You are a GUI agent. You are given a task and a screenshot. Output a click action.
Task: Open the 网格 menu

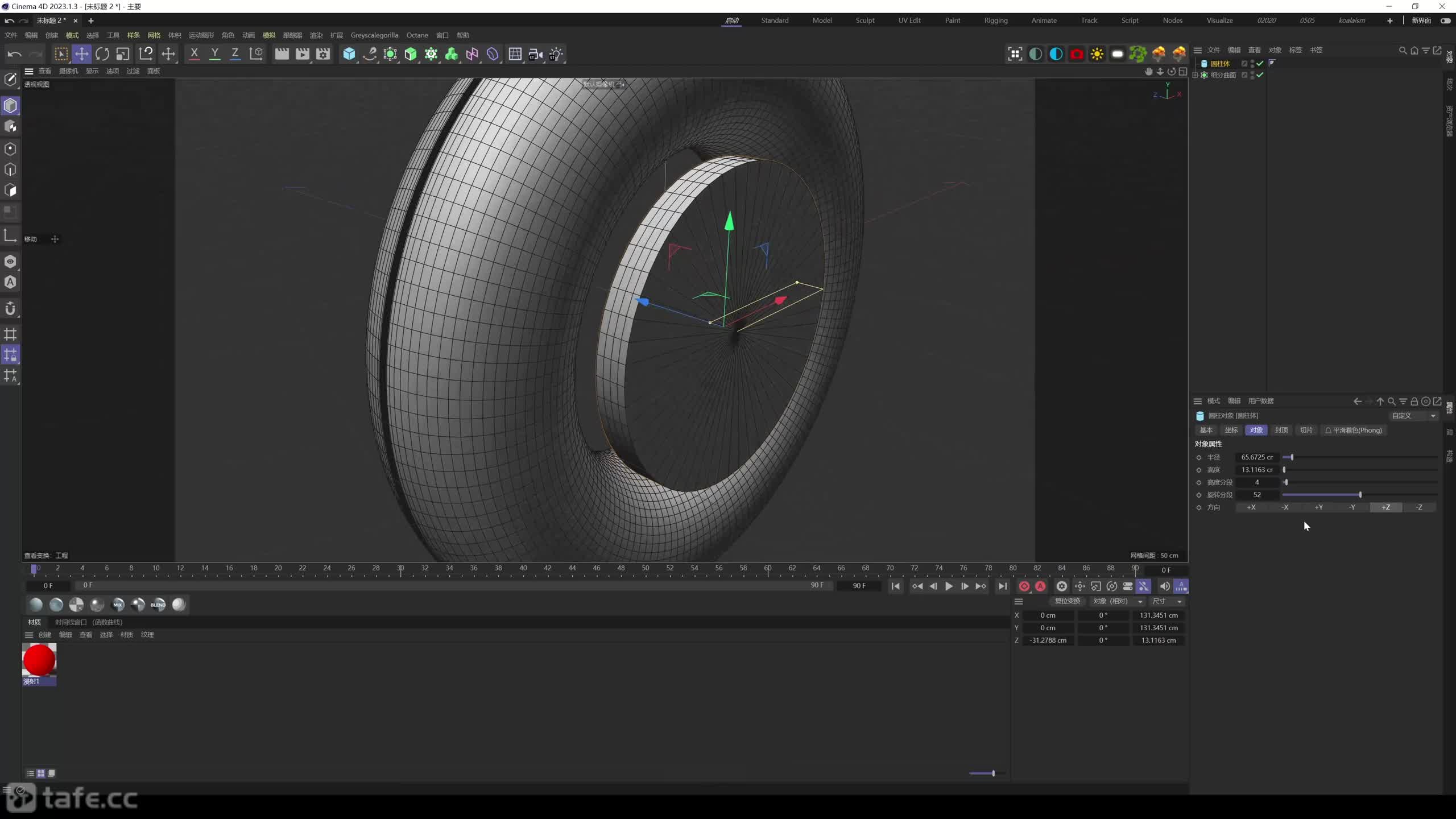click(154, 35)
